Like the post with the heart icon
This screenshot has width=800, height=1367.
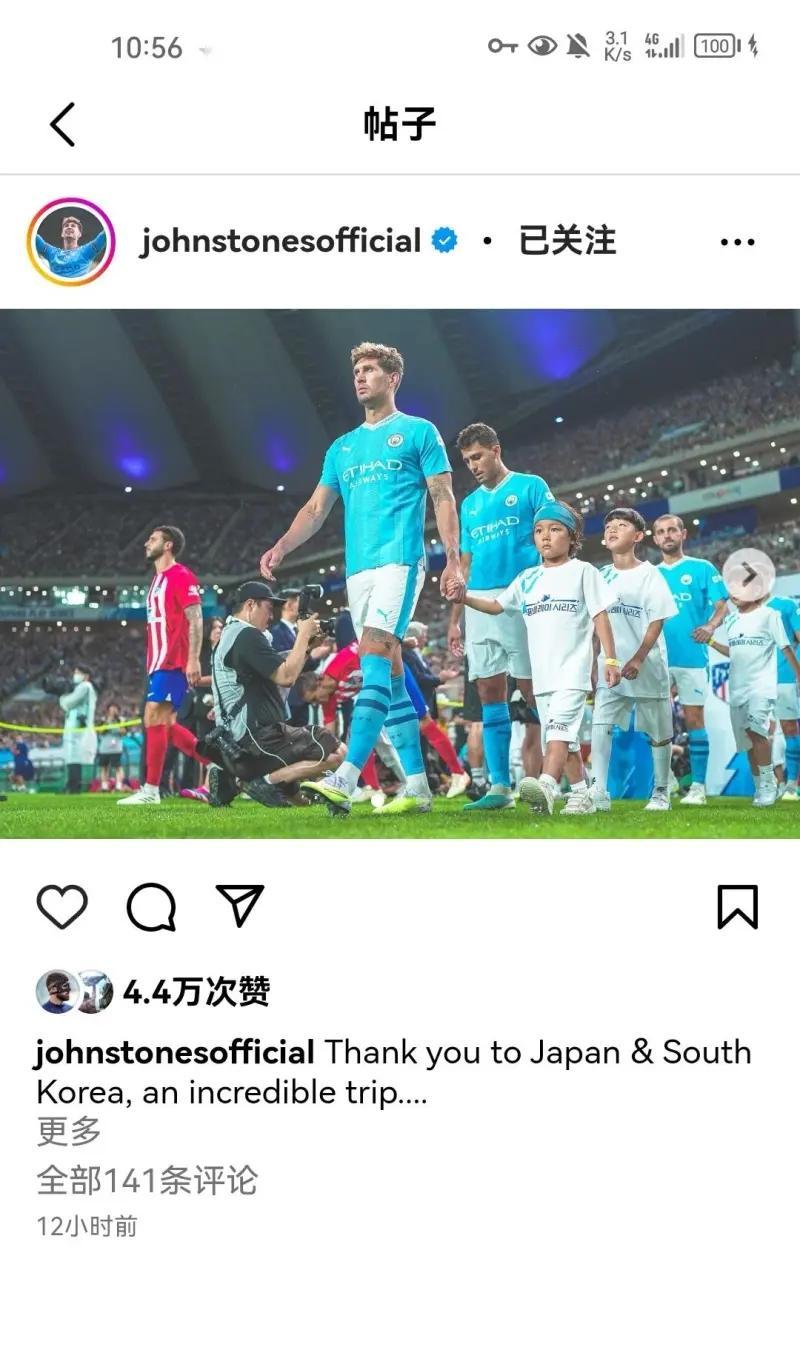pyautogui.click(x=62, y=907)
